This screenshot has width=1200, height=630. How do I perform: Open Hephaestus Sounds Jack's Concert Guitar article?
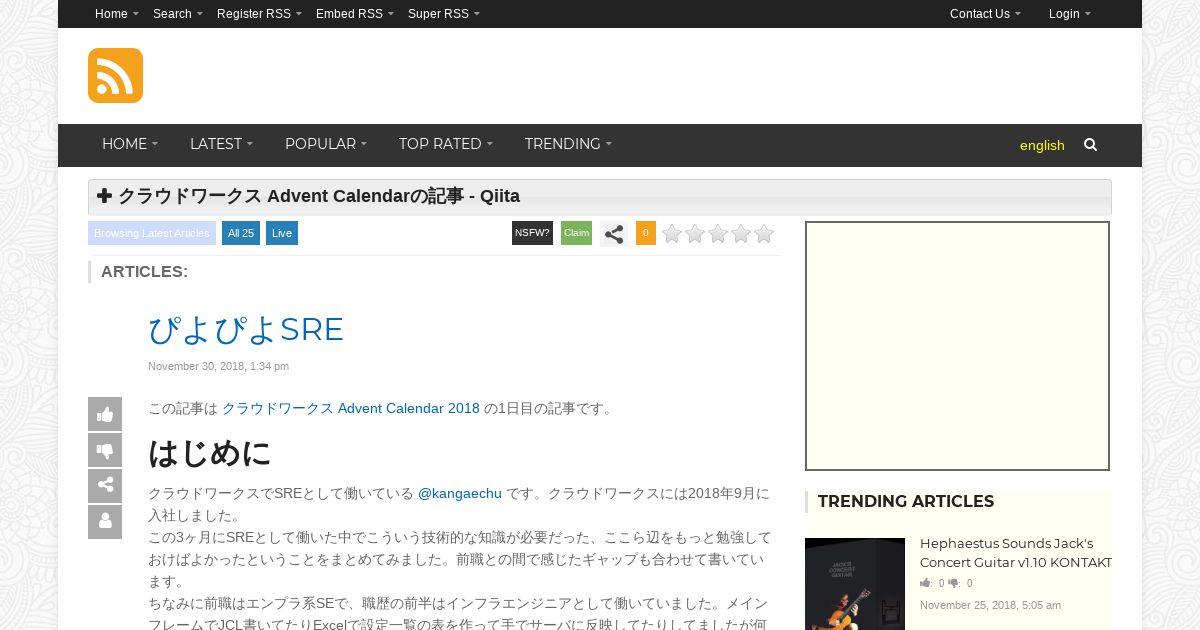pyautogui.click(x=1016, y=553)
